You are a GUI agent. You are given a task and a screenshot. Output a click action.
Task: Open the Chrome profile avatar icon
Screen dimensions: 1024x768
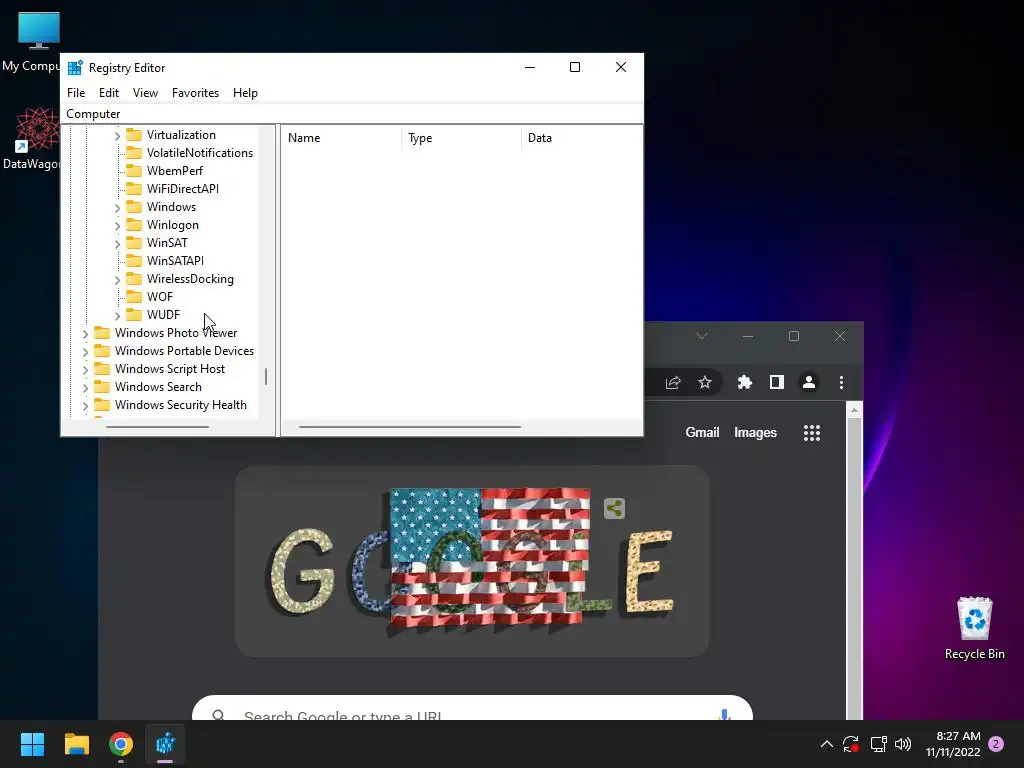point(808,383)
